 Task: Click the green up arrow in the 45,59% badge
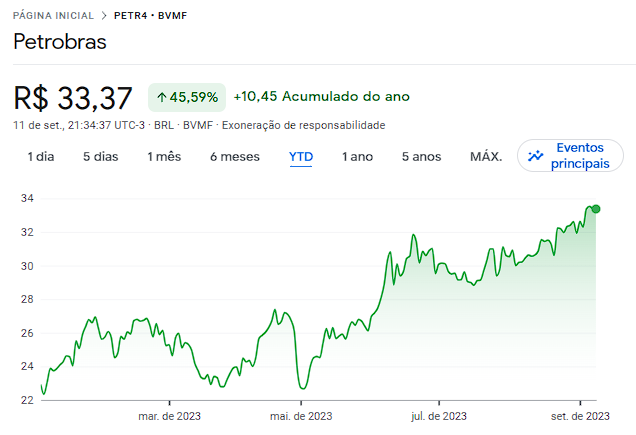click(x=161, y=97)
